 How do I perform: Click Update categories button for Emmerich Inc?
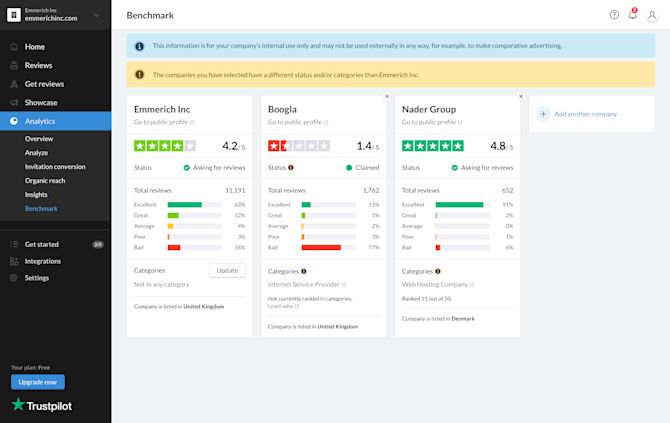pyautogui.click(x=227, y=270)
